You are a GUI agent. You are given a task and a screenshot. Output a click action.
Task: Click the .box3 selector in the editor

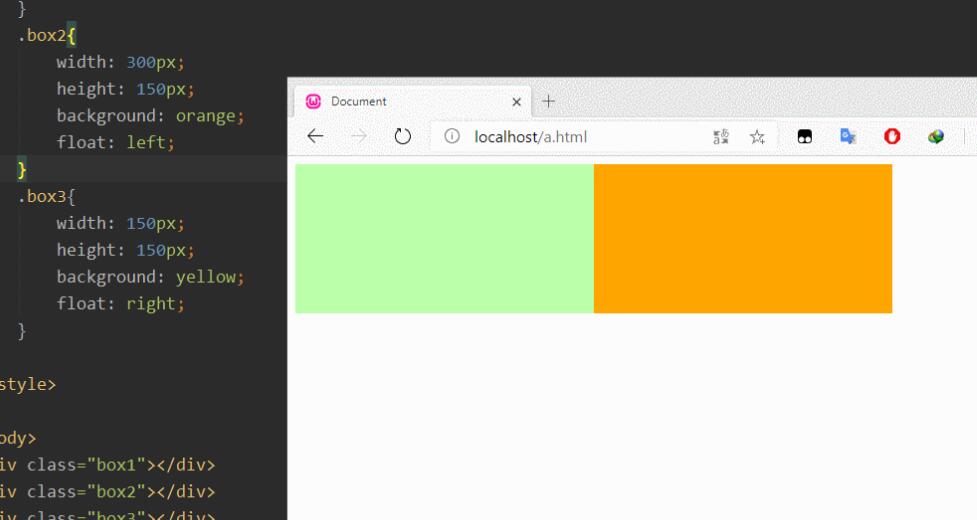41,196
